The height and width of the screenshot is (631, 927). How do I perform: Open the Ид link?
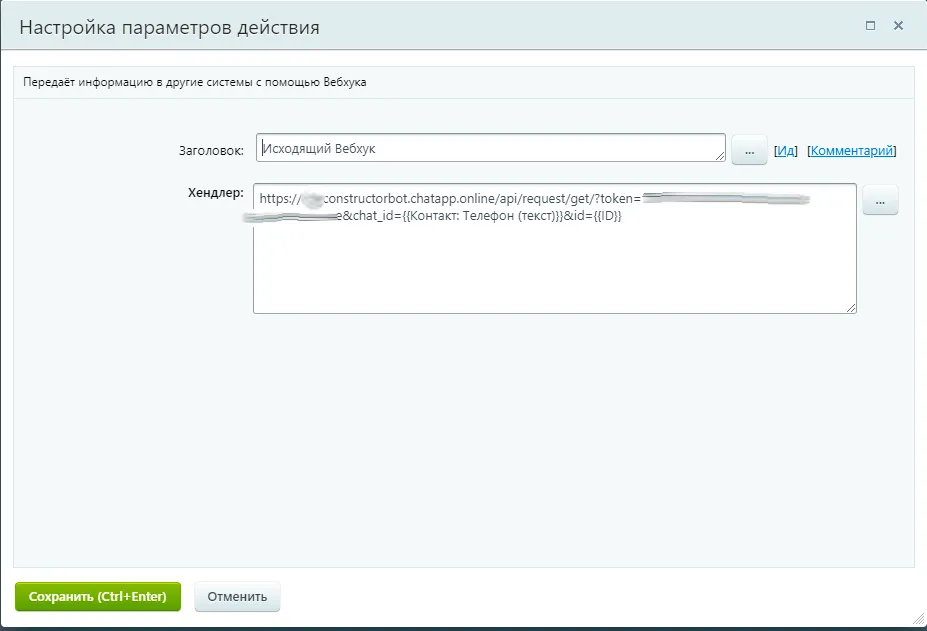coord(786,150)
